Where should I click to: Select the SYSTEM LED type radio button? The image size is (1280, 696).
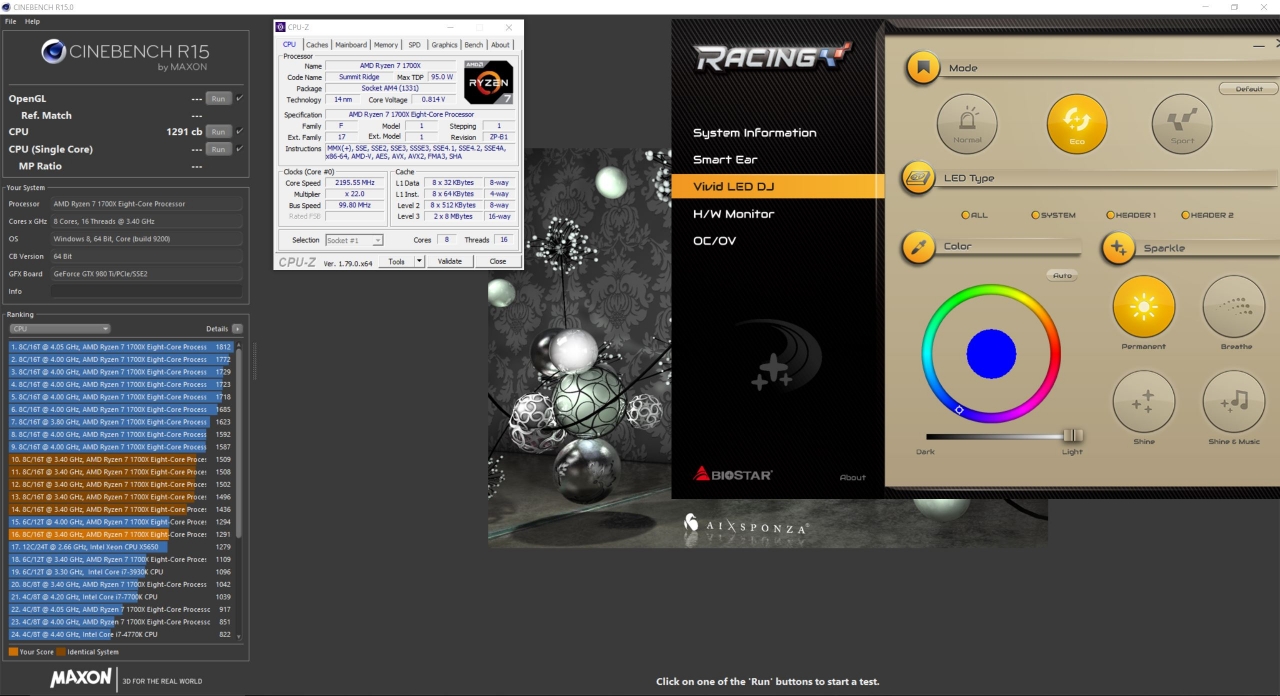[x=1036, y=215]
